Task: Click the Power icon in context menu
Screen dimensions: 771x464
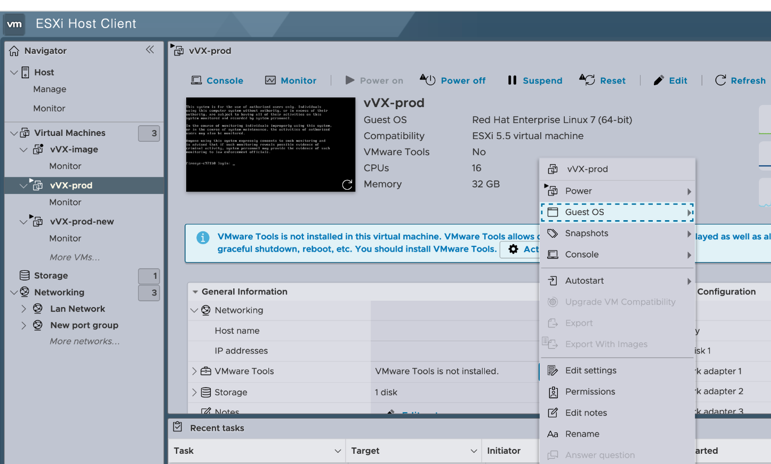Action: (551, 190)
